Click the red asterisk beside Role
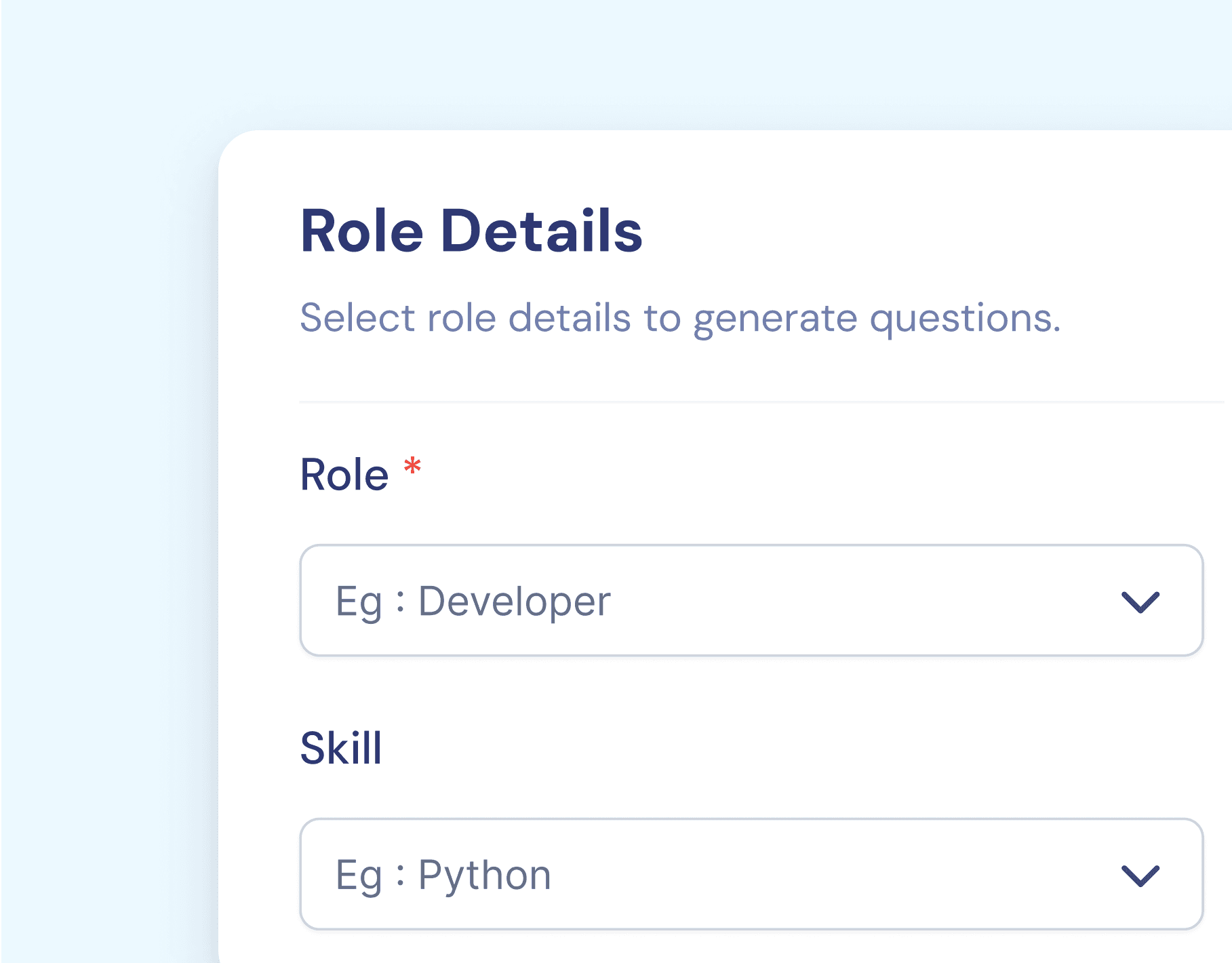1232x963 pixels. point(413,467)
